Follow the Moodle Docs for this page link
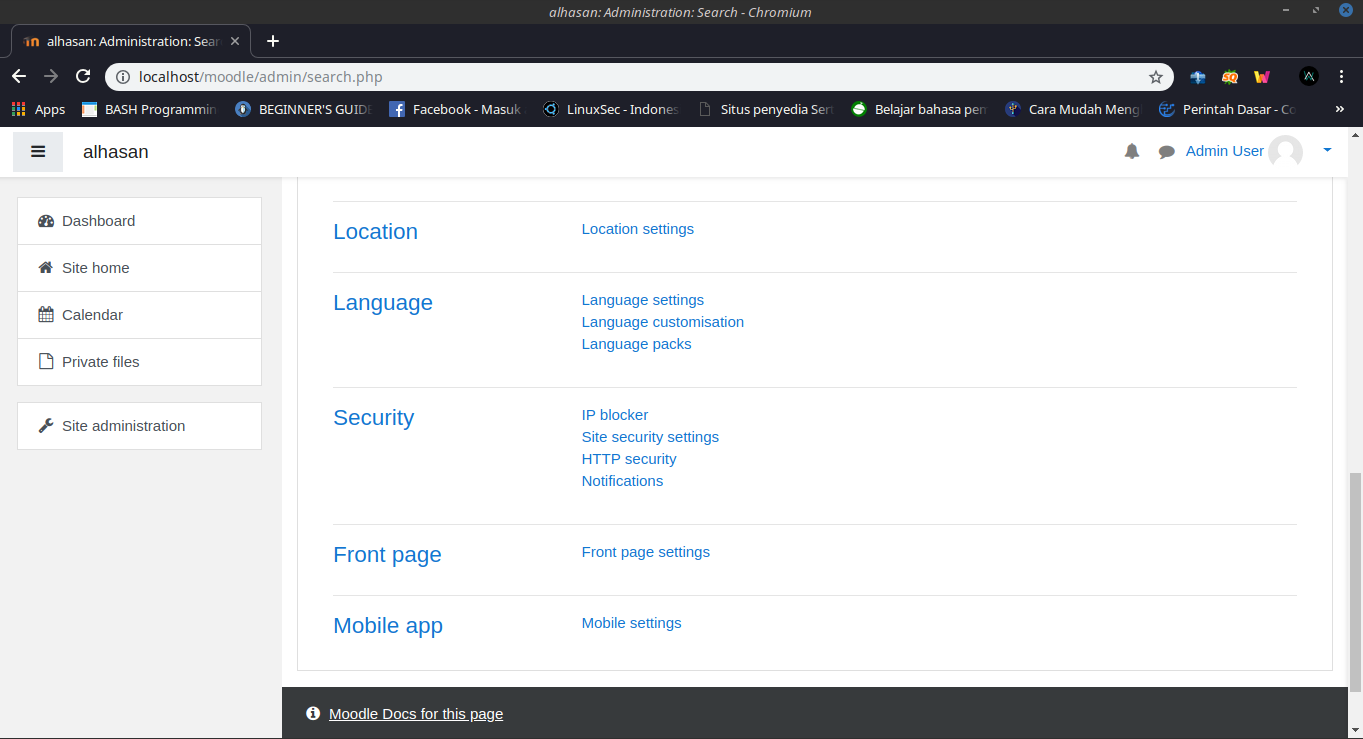 tap(416, 713)
